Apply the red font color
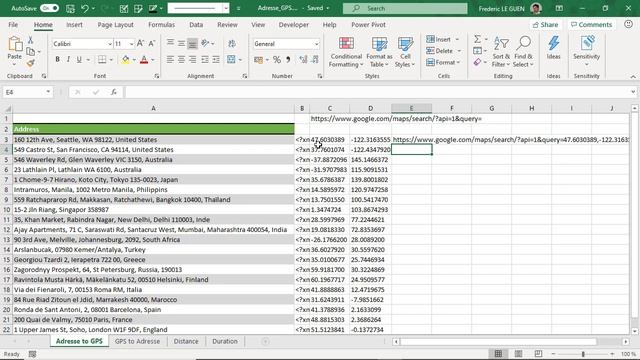 (144, 60)
